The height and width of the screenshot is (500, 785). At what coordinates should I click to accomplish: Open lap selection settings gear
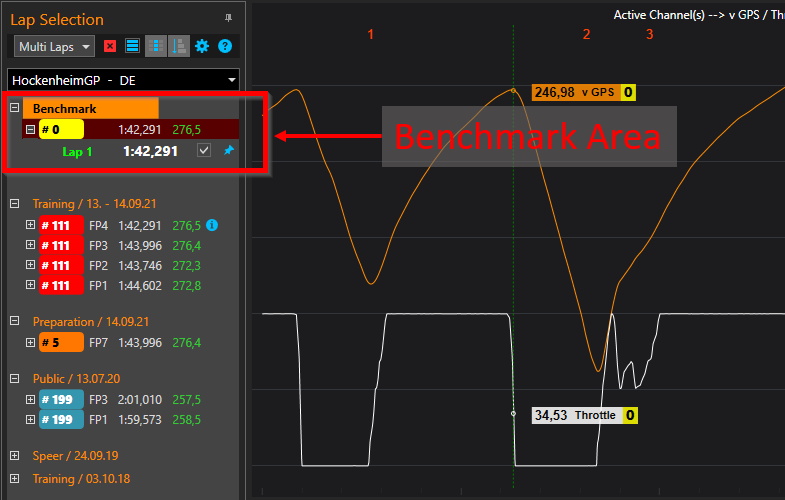202,46
